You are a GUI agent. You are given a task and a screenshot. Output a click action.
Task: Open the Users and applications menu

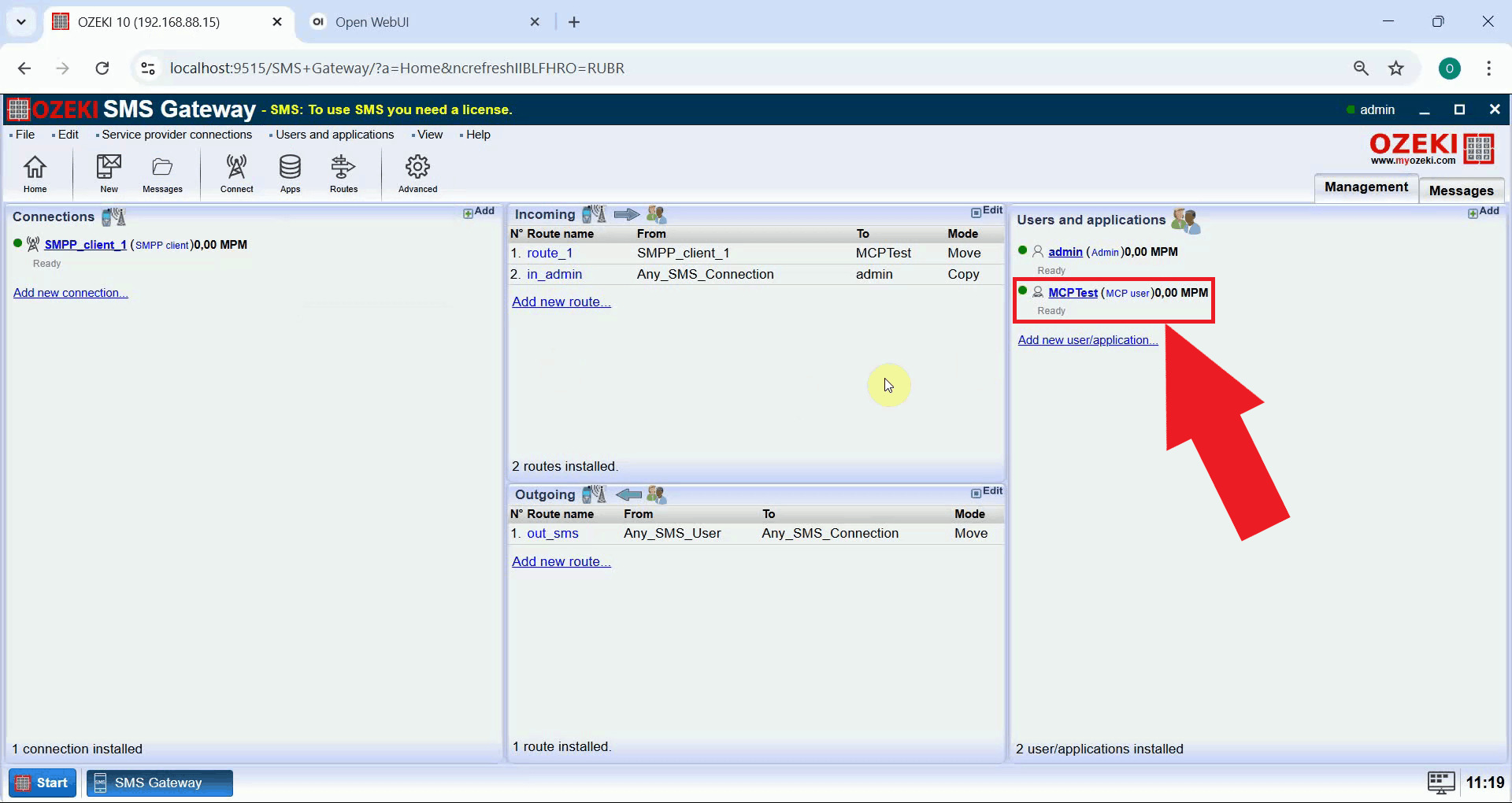pos(334,135)
